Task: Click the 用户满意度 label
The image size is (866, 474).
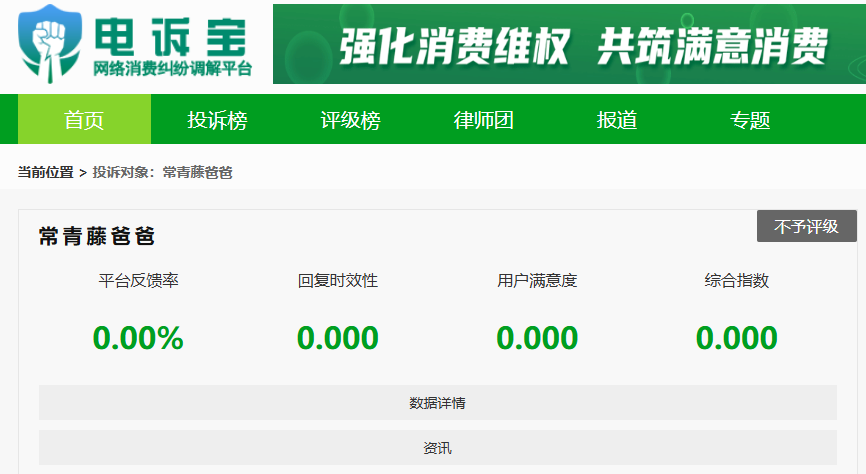Action: pos(537,281)
